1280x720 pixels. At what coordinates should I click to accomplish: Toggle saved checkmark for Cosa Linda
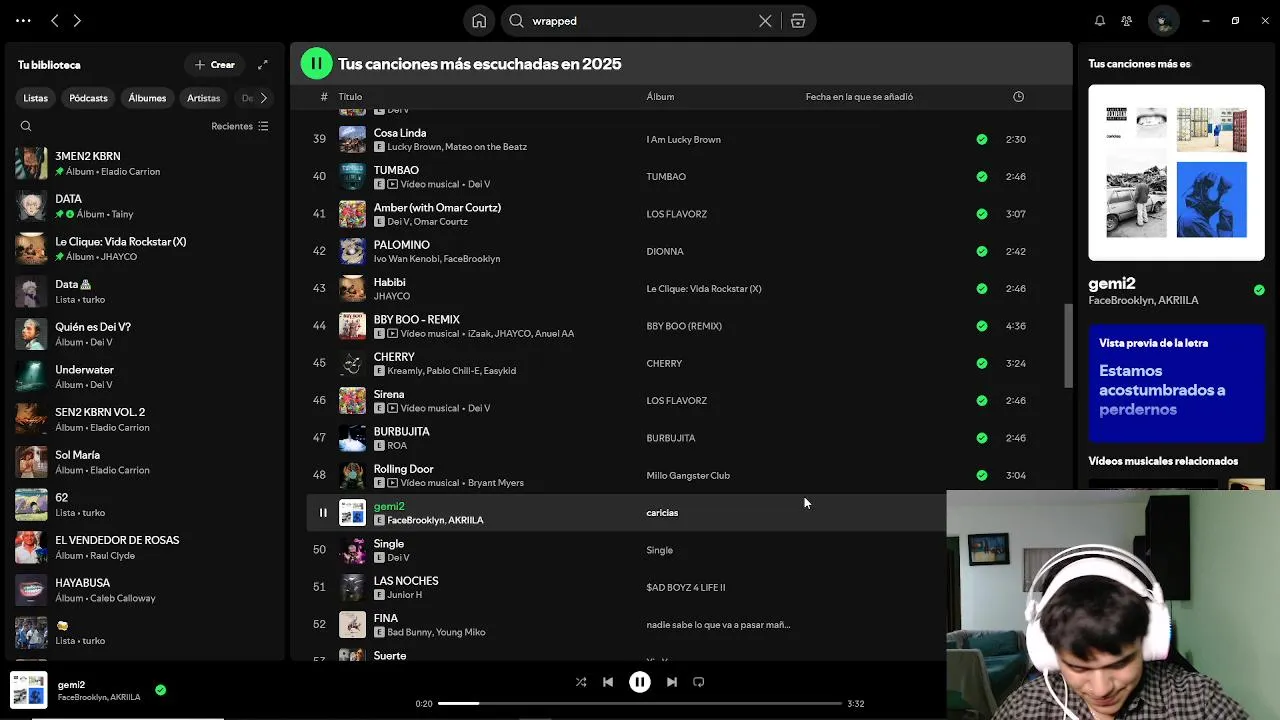click(982, 140)
